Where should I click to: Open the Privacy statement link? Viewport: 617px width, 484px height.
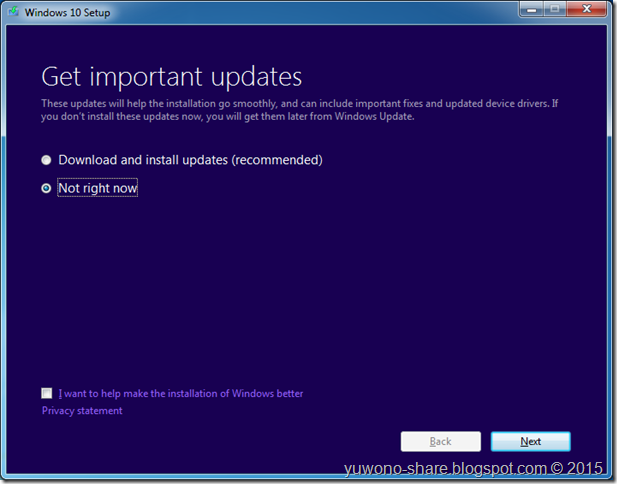click(x=82, y=411)
